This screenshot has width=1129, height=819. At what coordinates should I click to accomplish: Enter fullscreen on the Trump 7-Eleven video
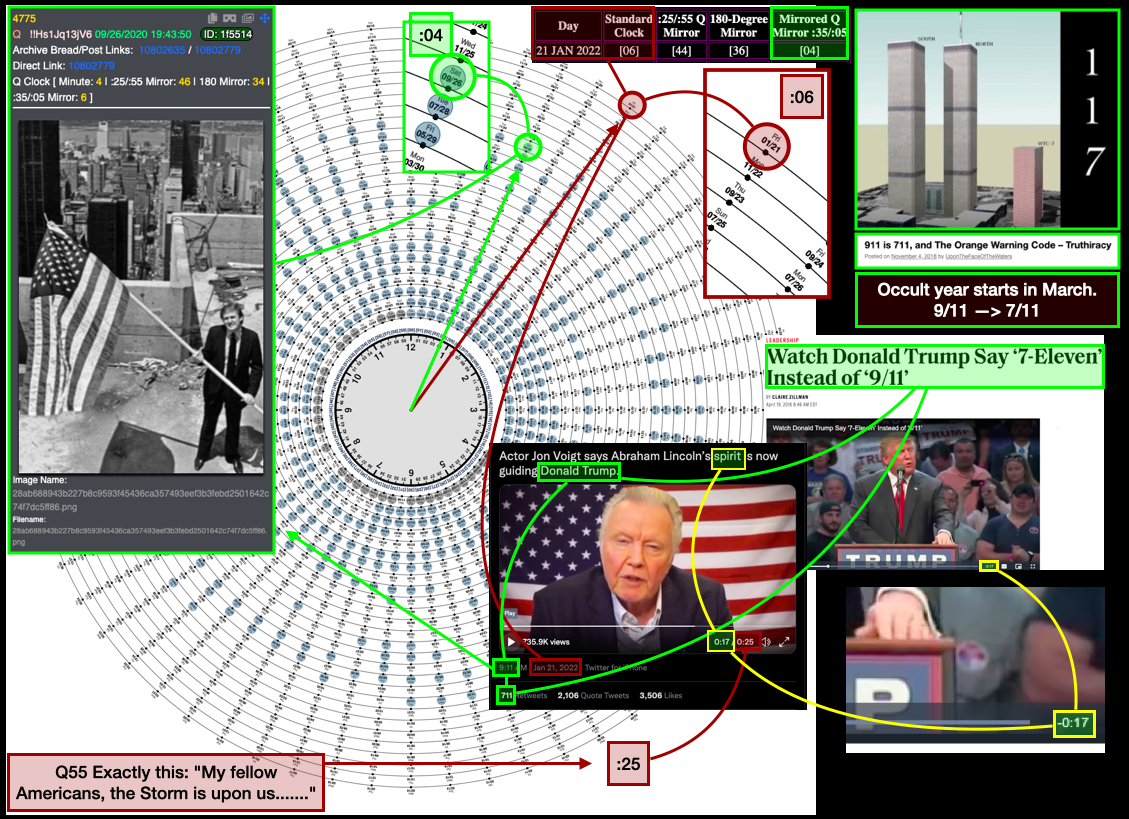tap(1033, 566)
